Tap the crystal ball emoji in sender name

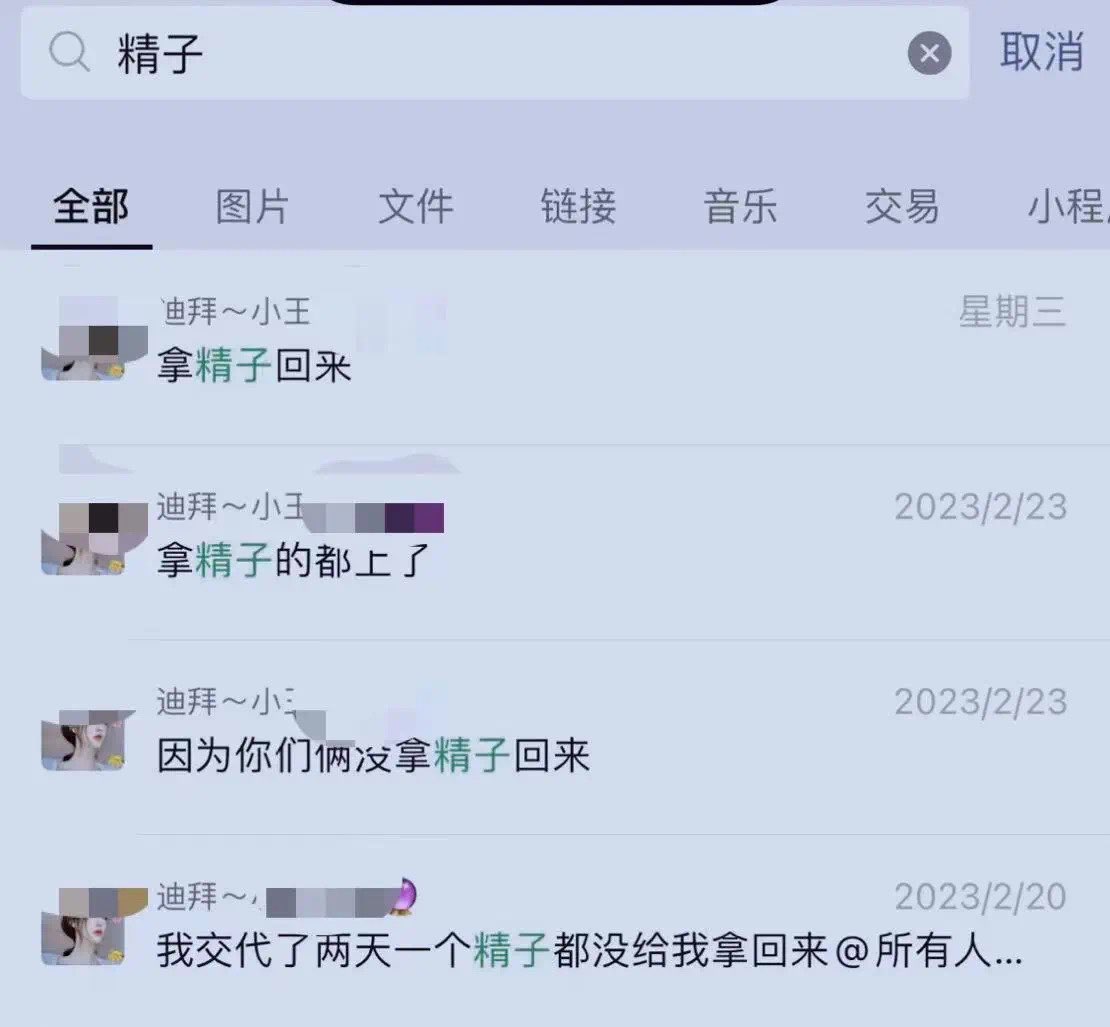[x=404, y=895]
